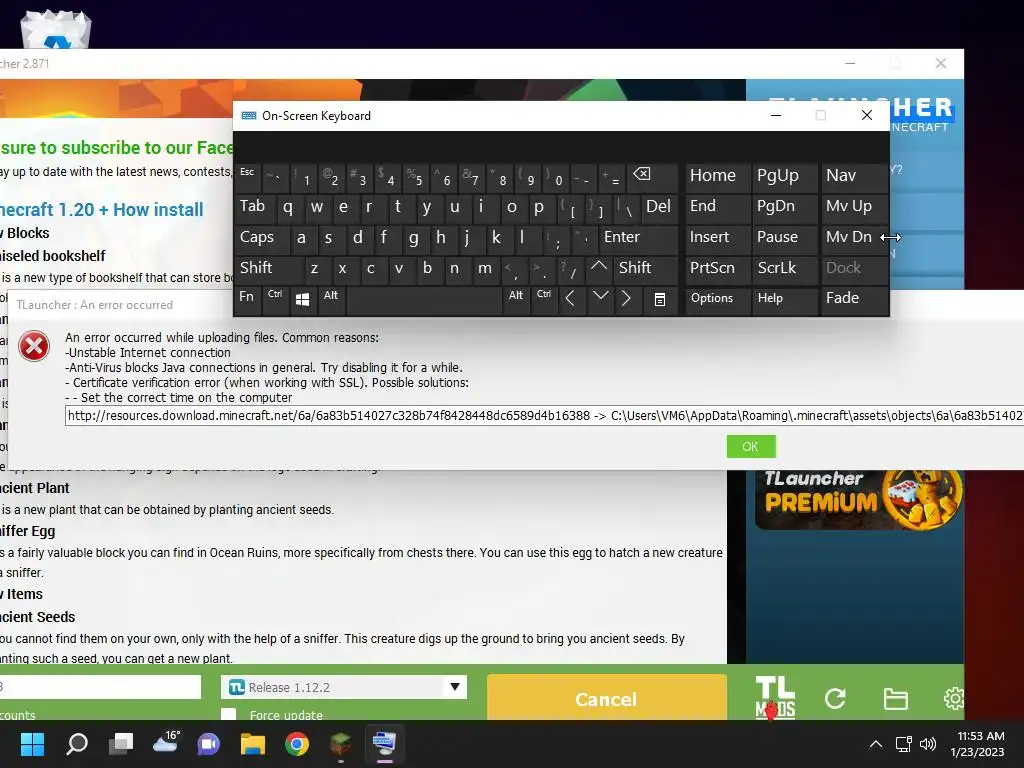Click the PgUp key on On-Screen Keyboard
Image resolution: width=1024 pixels, height=768 pixels.
click(784, 176)
